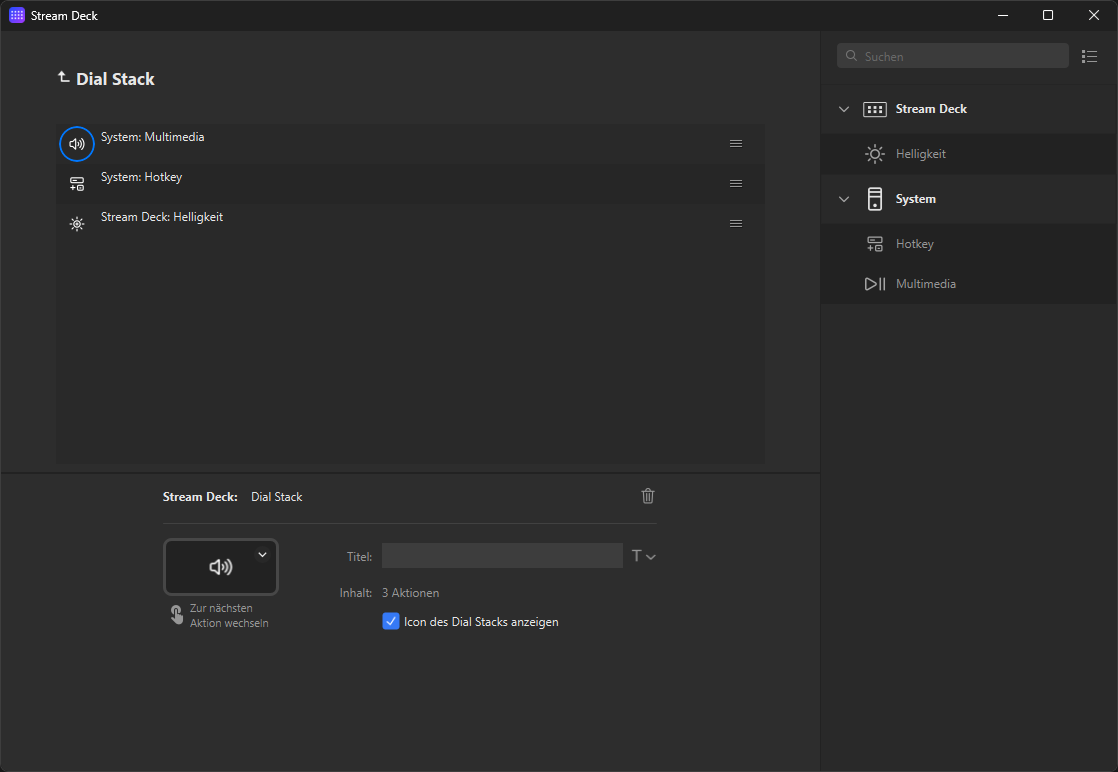Click the Titel text input field

[502, 556]
